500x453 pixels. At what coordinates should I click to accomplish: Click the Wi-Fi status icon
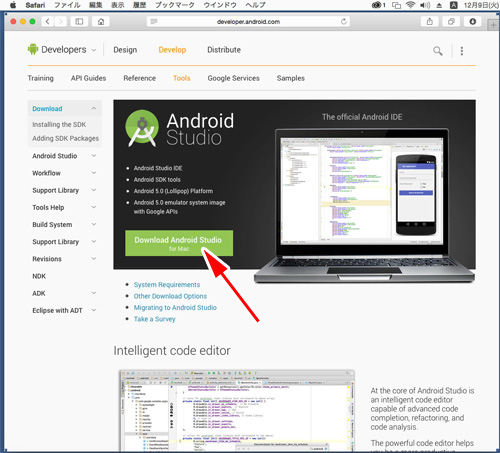410,5
